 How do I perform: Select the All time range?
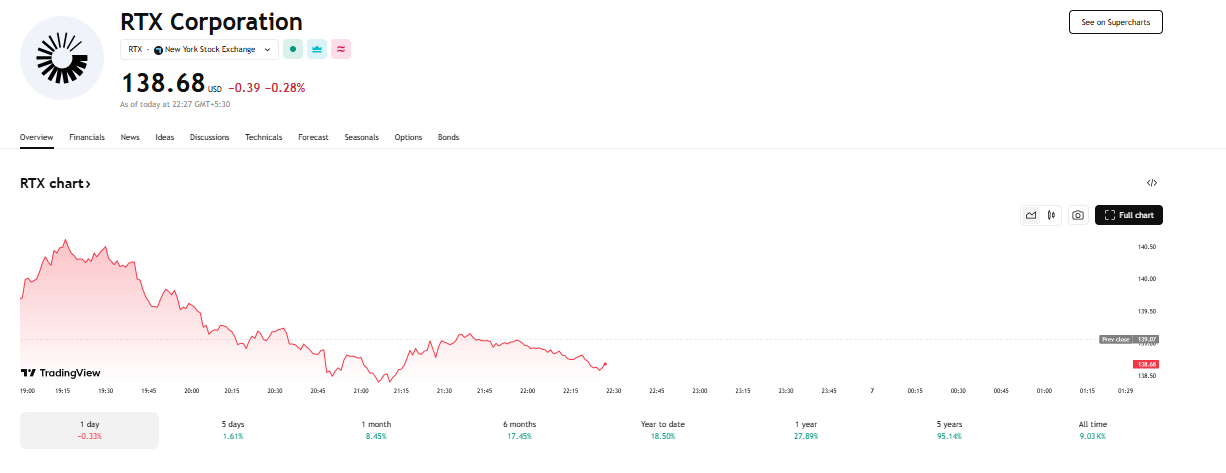coord(1093,430)
